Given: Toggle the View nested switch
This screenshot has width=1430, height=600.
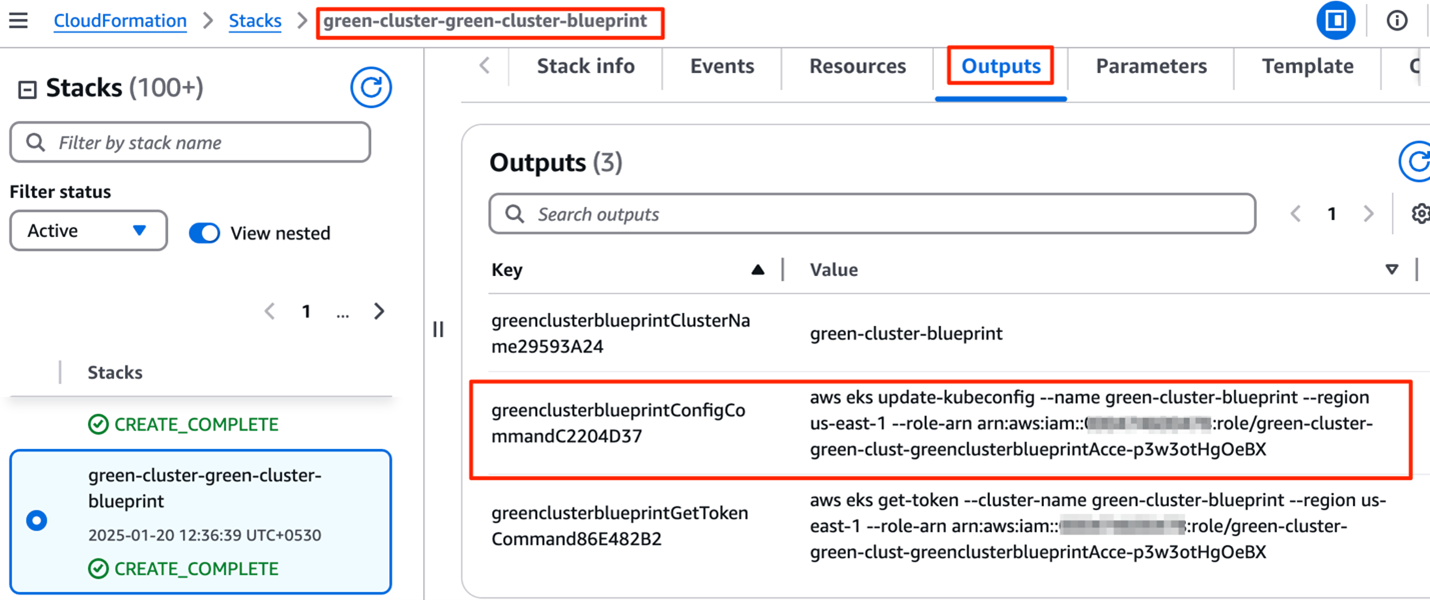Looking at the screenshot, I should (x=204, y=233).
